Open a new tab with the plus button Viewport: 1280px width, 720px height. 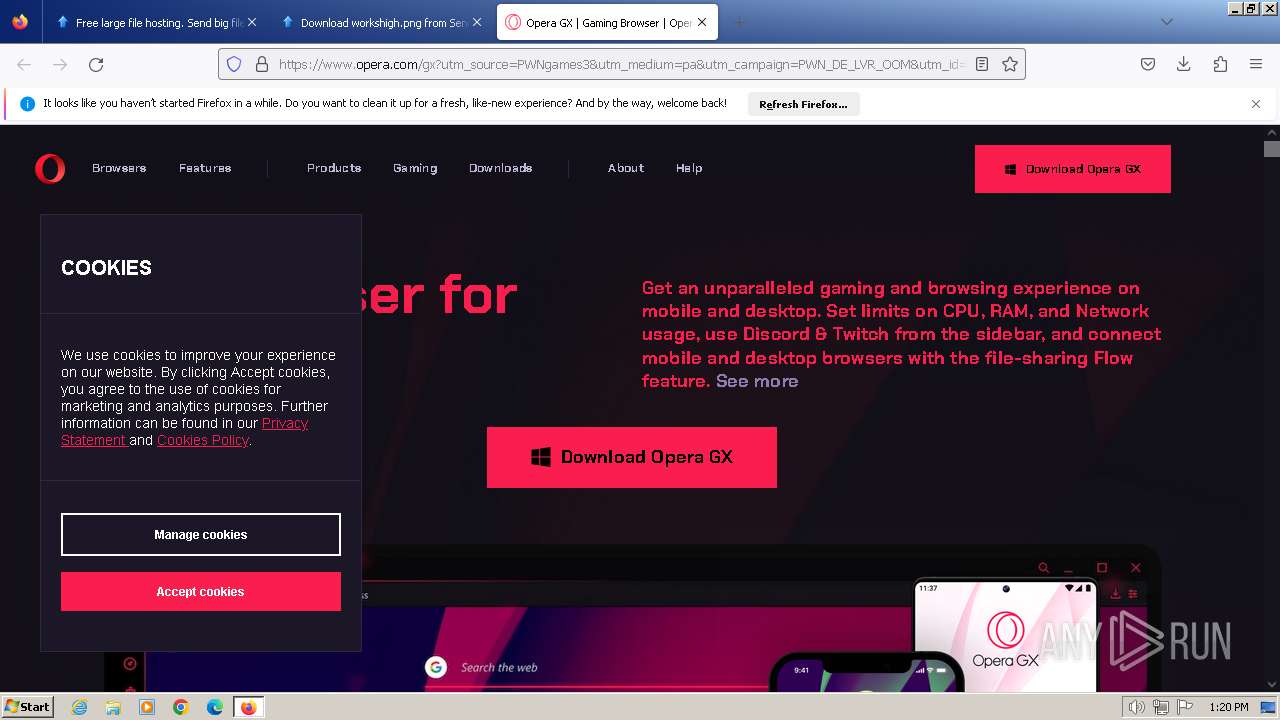740,22
